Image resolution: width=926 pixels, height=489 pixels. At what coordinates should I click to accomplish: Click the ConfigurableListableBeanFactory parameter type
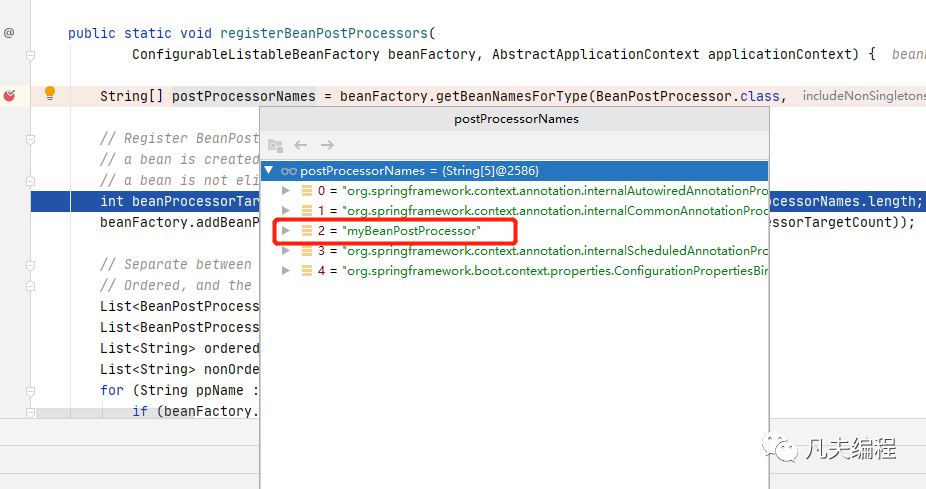click(256, 54)
